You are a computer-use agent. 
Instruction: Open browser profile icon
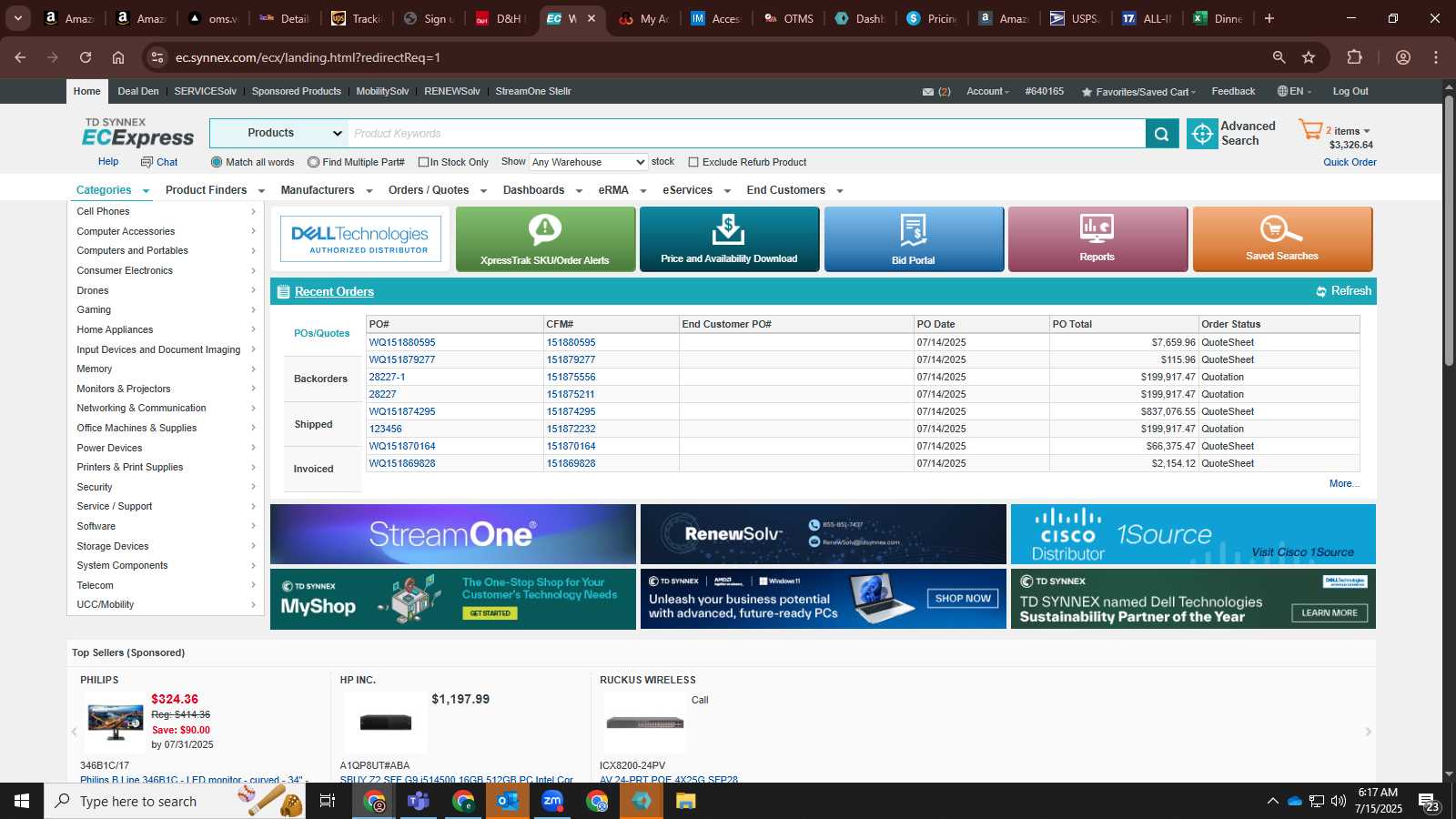1403,57
